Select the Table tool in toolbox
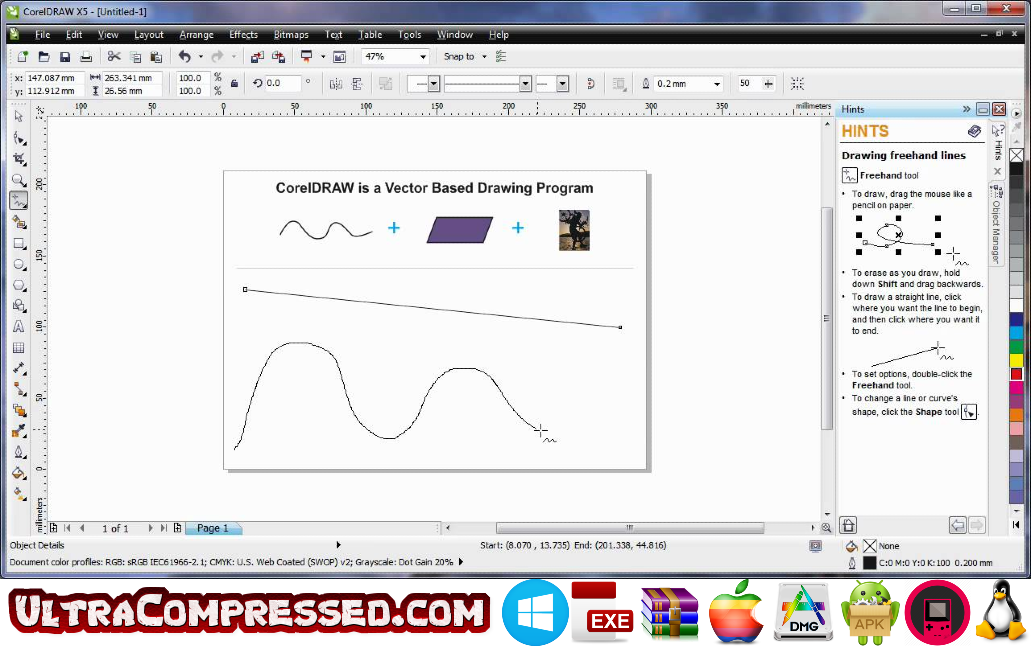This screenshot has width=1031, height=646. 19,348
